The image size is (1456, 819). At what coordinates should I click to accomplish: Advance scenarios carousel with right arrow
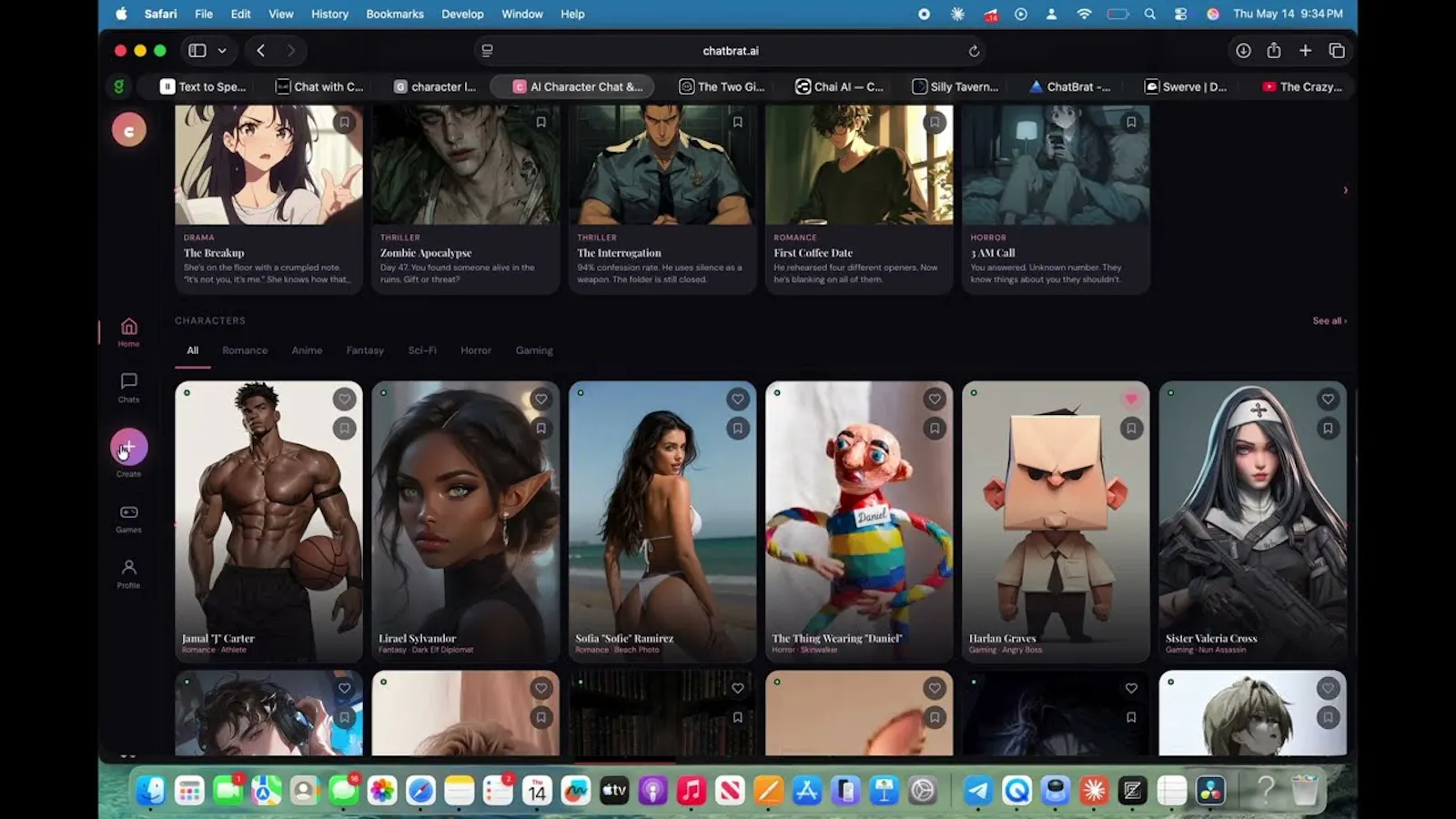(1345, 190)
